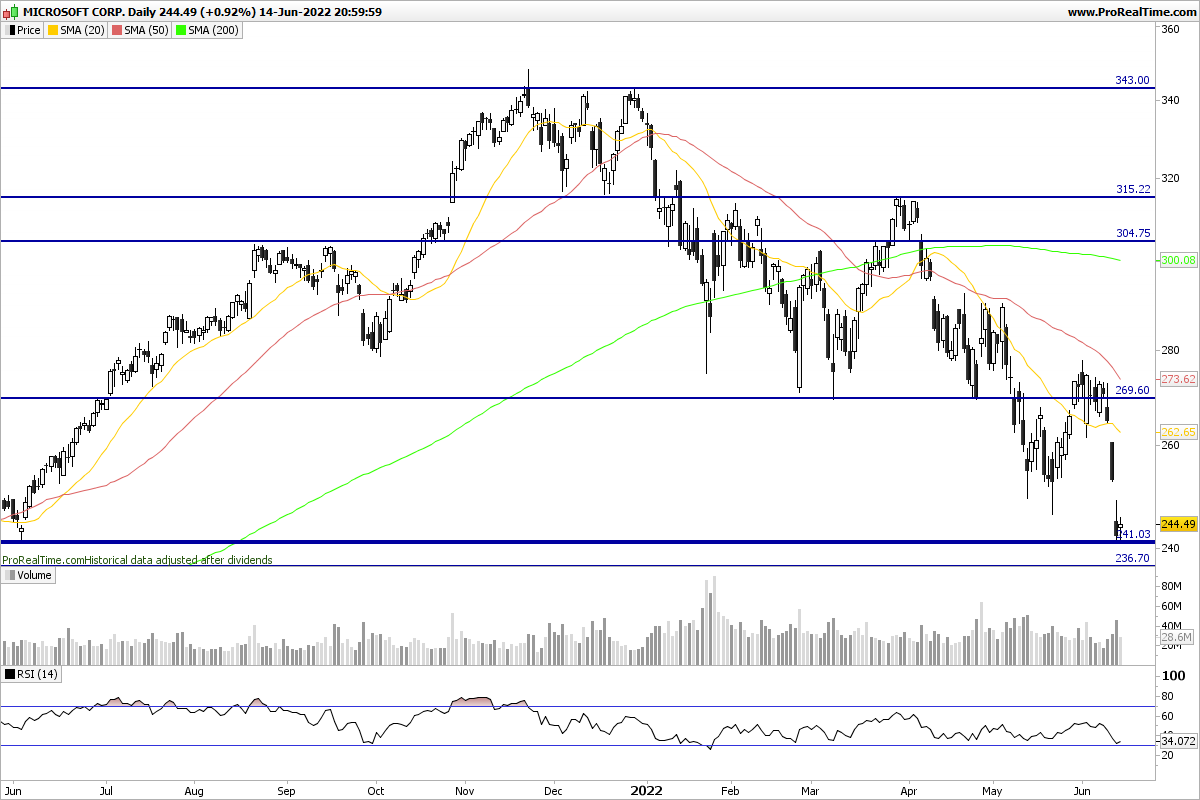This screenshot has width=1200, height=800.
Task: Open the RSI (14) panel label
Action: (x=31, y=674)
